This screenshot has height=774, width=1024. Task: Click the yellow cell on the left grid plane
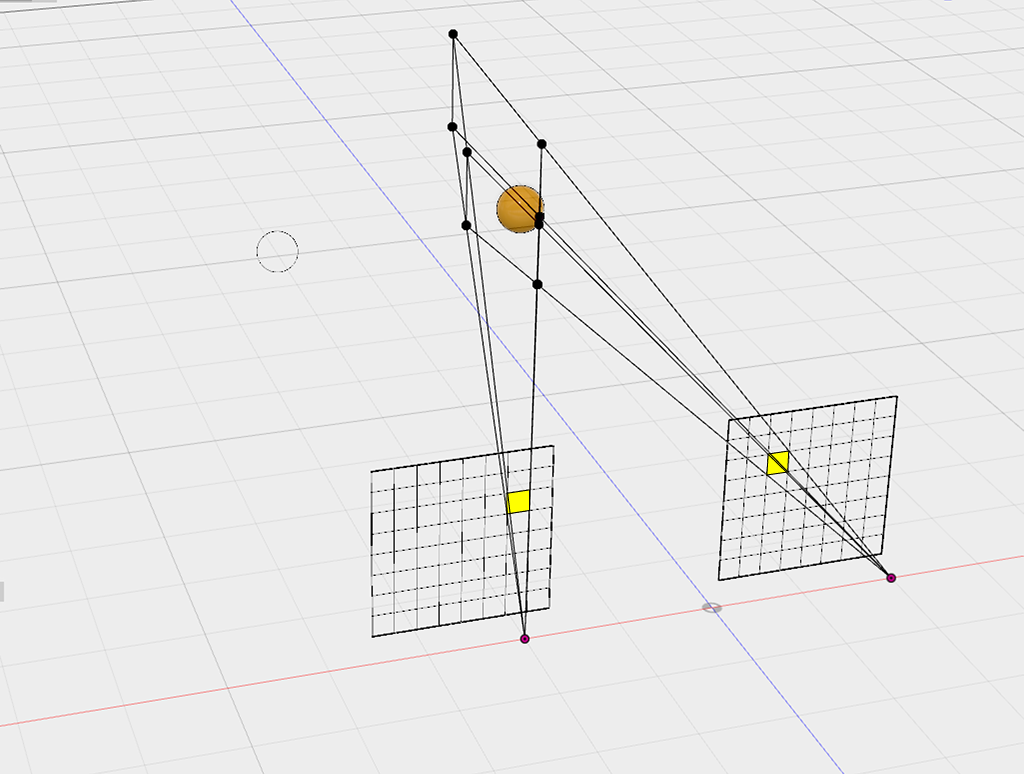[x=519, y=502]
